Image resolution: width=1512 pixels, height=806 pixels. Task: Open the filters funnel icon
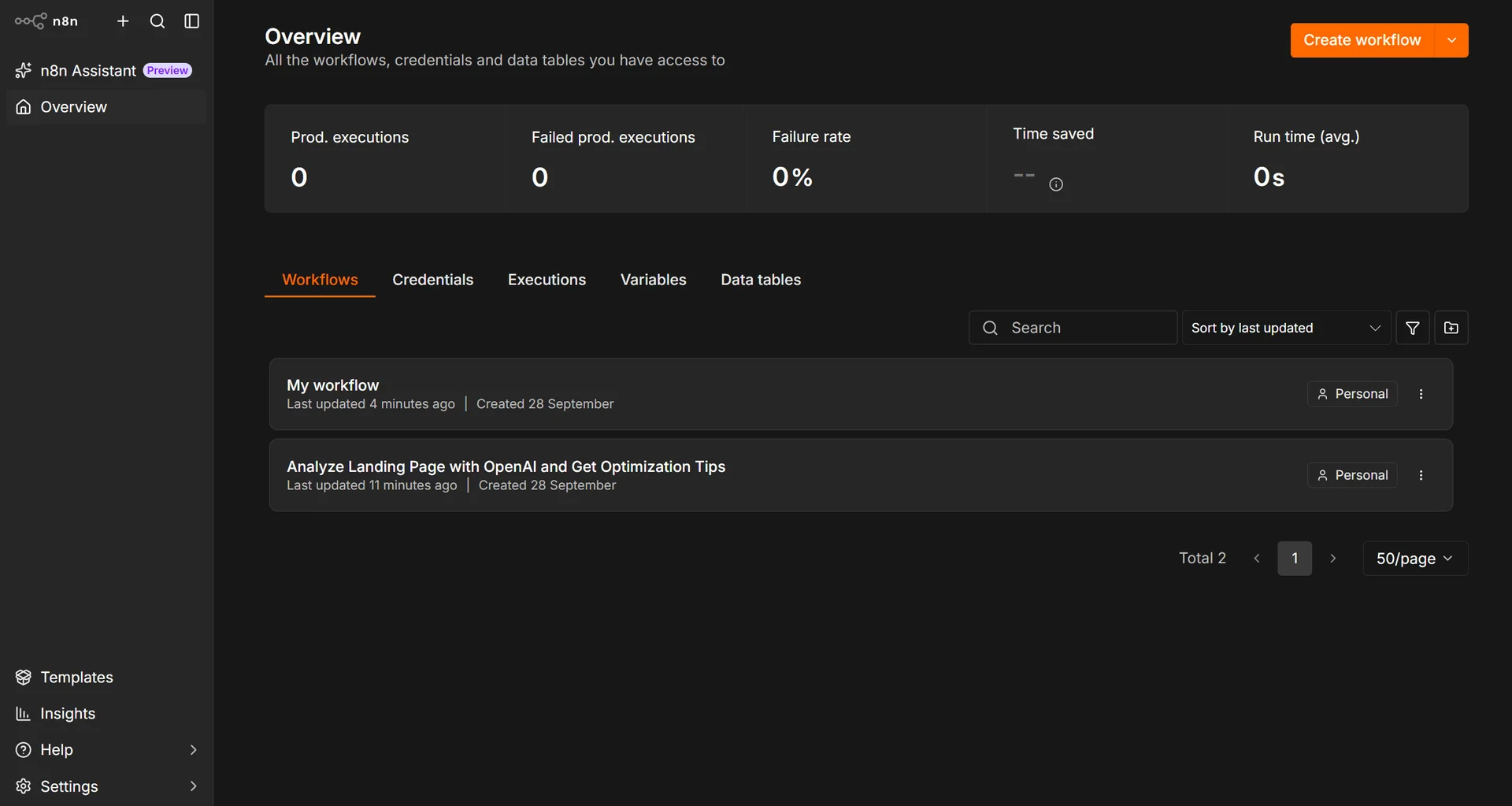click(1413, 328)
